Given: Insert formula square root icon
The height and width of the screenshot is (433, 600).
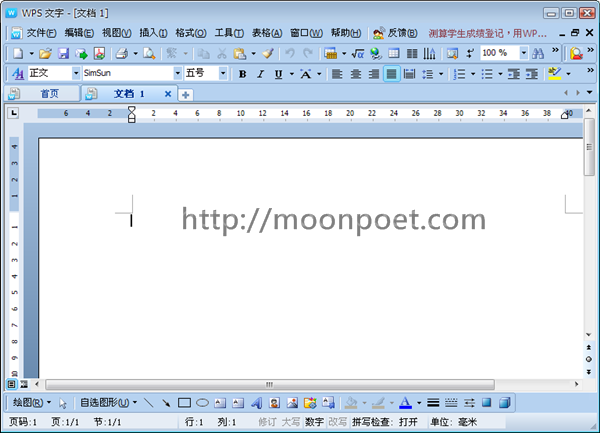Looking at the screenshot, I should (x=357, y=53).
